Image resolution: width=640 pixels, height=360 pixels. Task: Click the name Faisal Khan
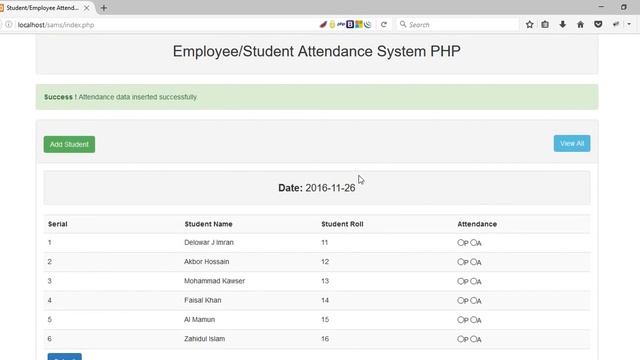point(202,300)
